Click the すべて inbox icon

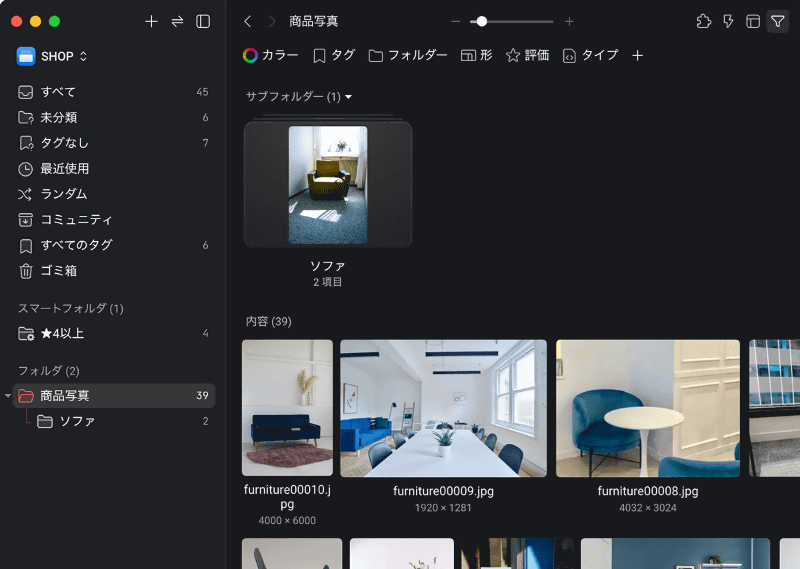point(26,92)
